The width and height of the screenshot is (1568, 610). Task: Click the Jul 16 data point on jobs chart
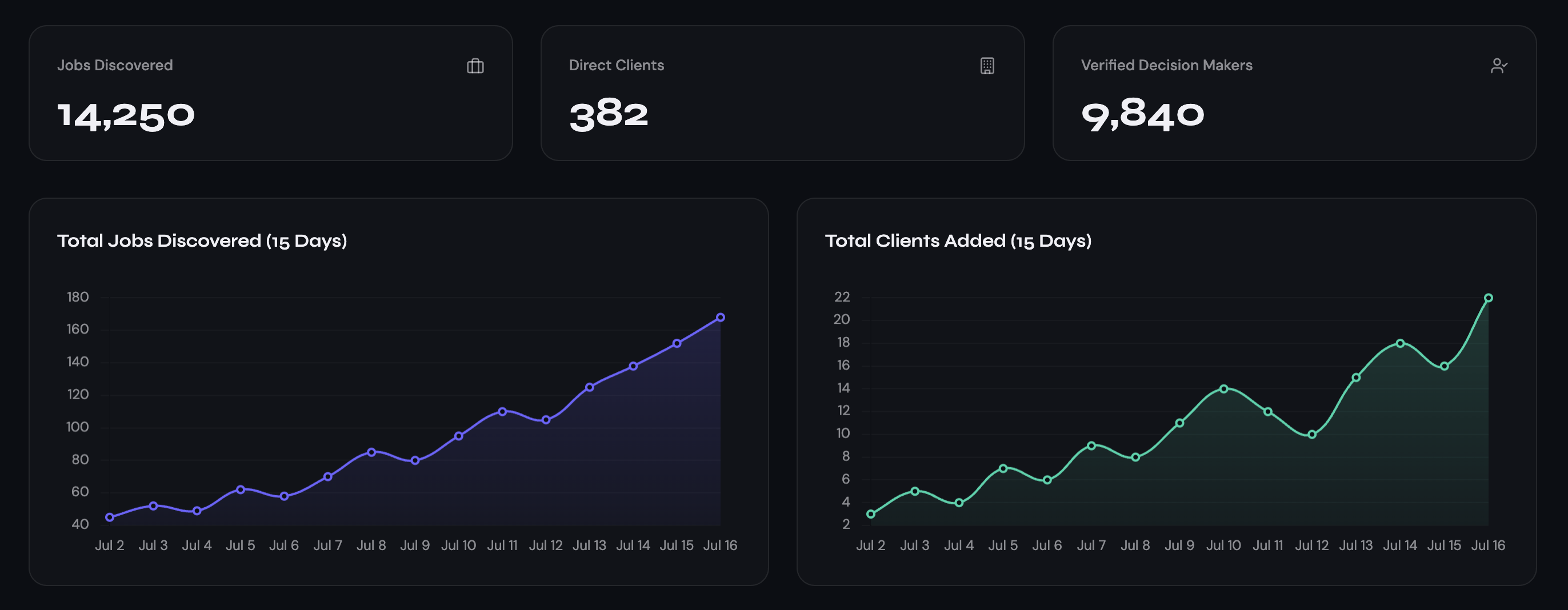pos(721,318)
